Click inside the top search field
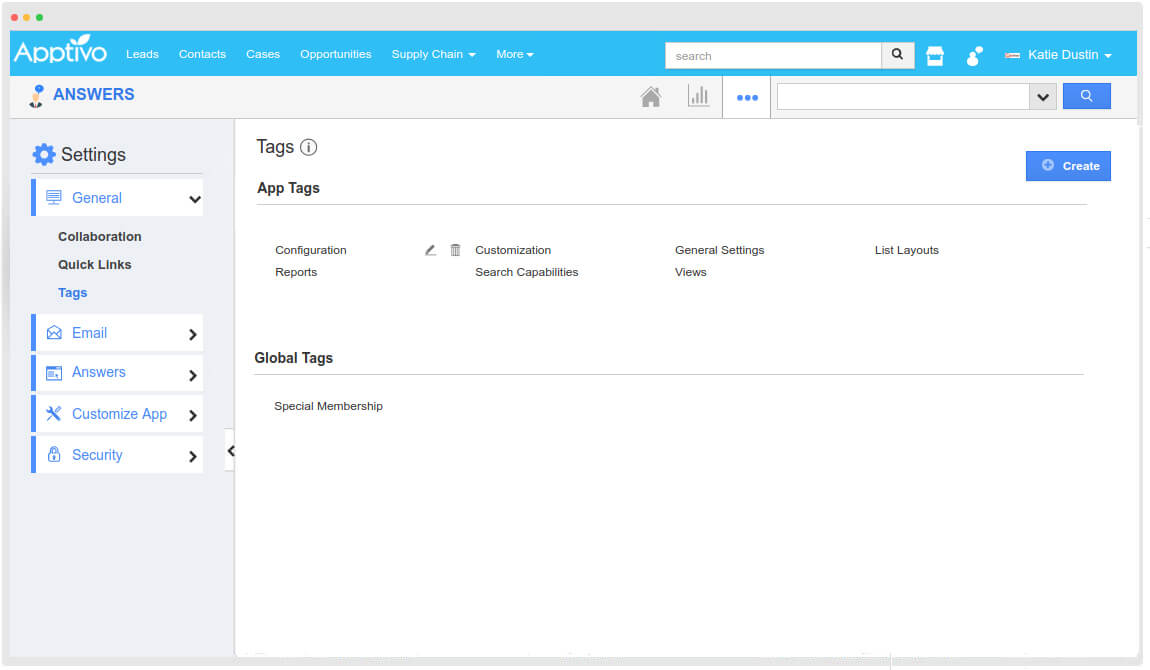The width and height of the screenshot is (1150, 670). click(x=772, y=55)
